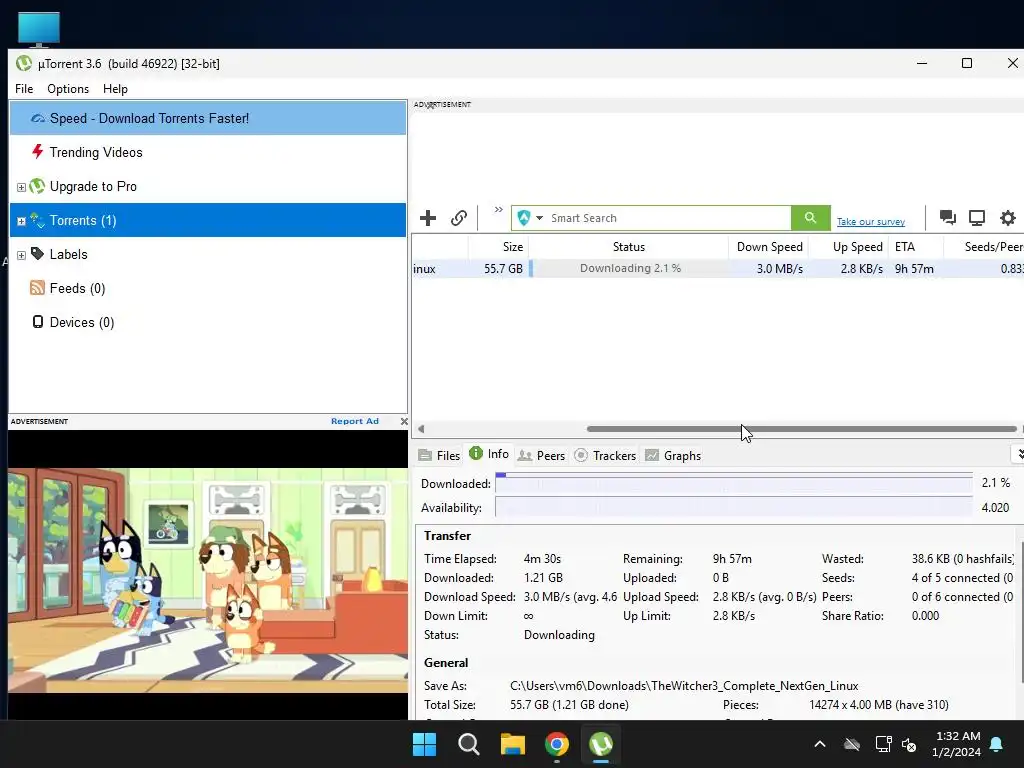The width and height of the screenshot is (1024, 768).
Task: Open Google Chrome from the taskbar
Action: coord(556,744)
